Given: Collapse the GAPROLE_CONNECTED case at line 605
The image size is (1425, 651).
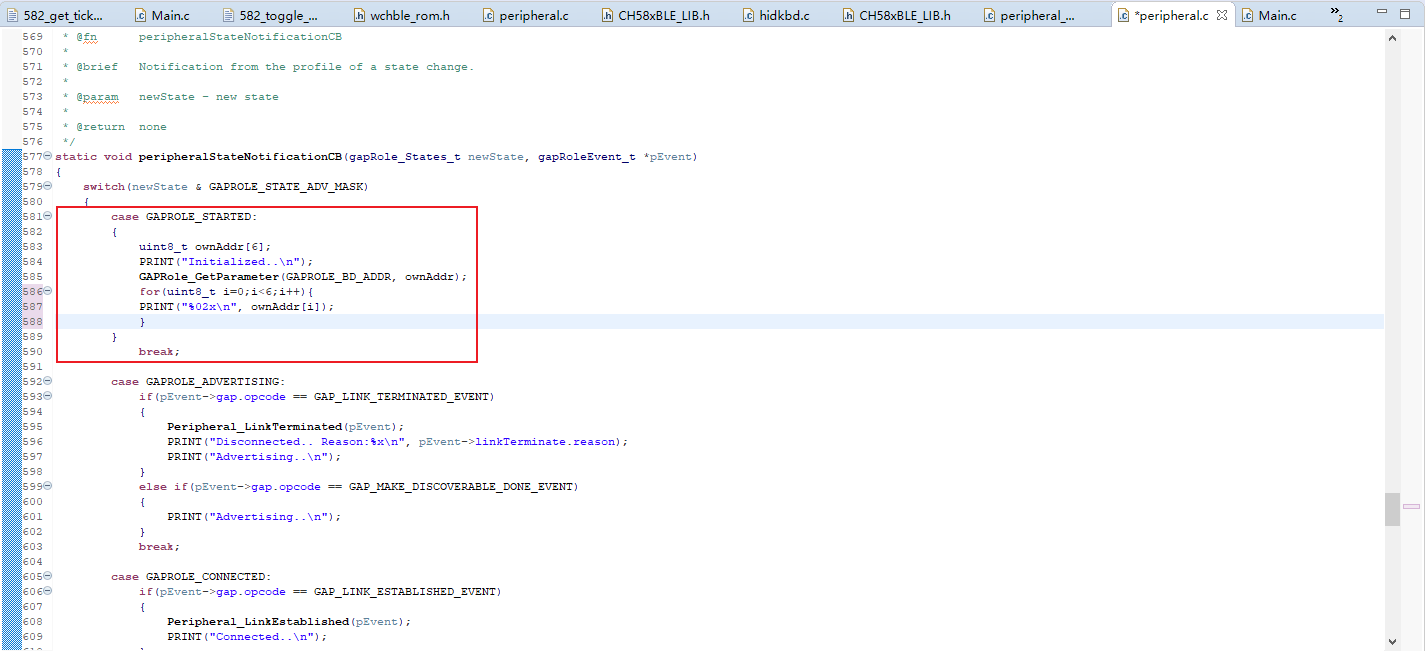Looking at the screenshot, I should point(48,577).
